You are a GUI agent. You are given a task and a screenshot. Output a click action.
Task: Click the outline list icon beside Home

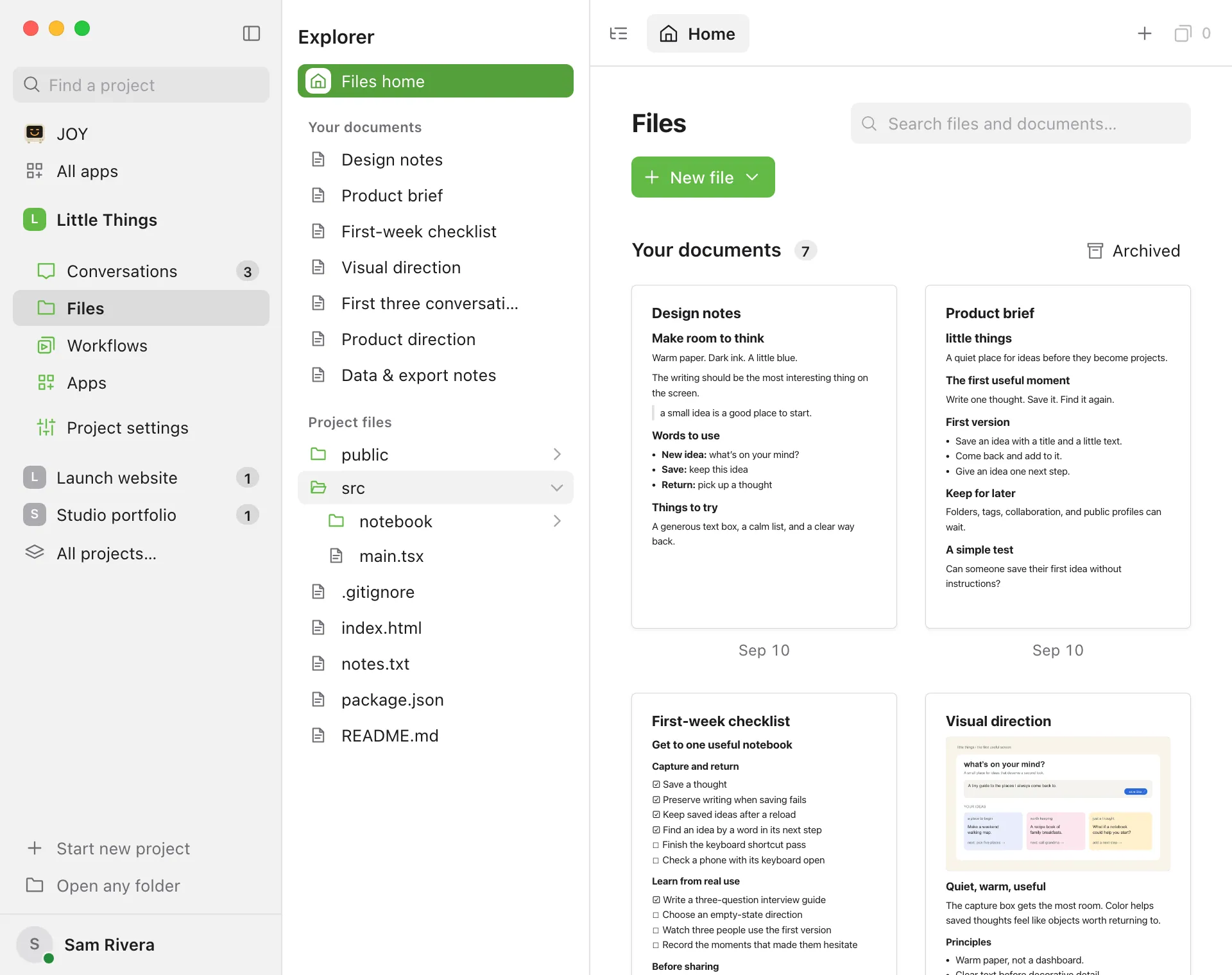619,33
